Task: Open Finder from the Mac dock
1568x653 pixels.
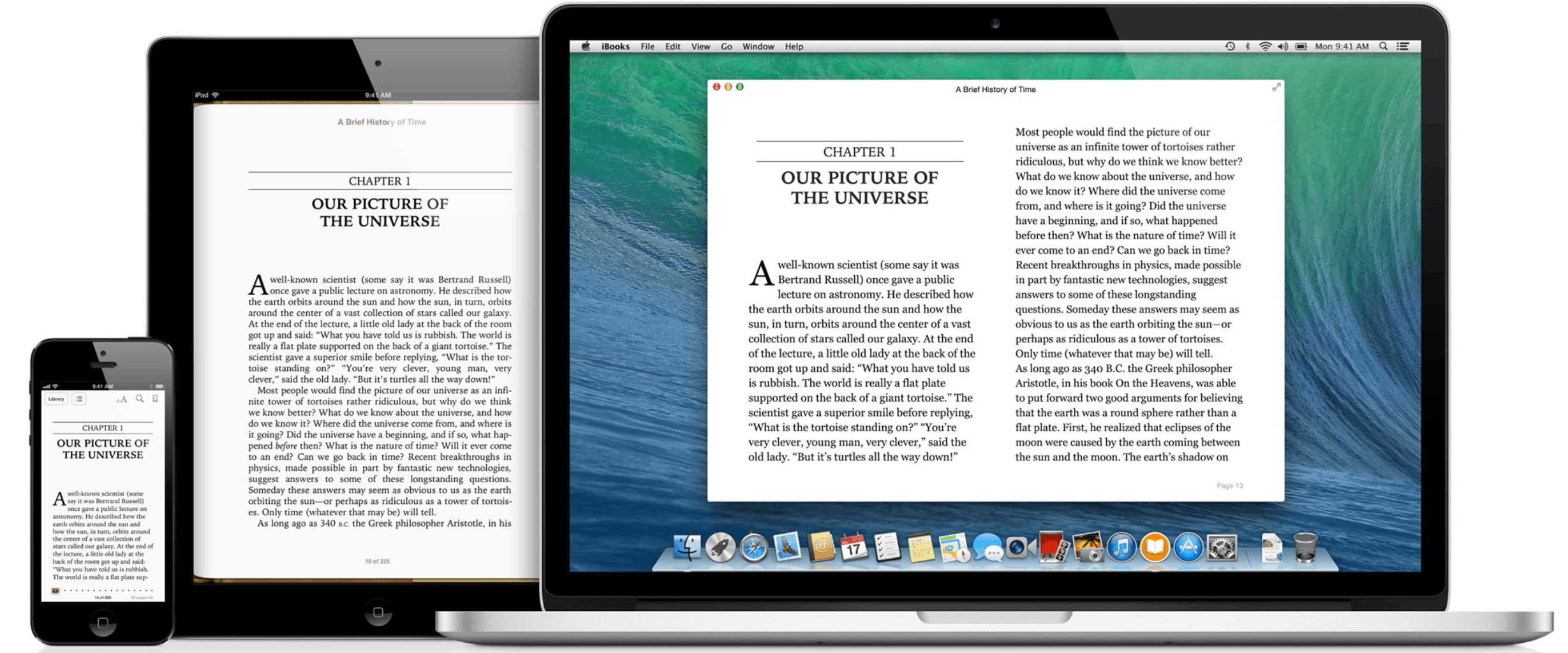Action: click(x=687, y=548)
